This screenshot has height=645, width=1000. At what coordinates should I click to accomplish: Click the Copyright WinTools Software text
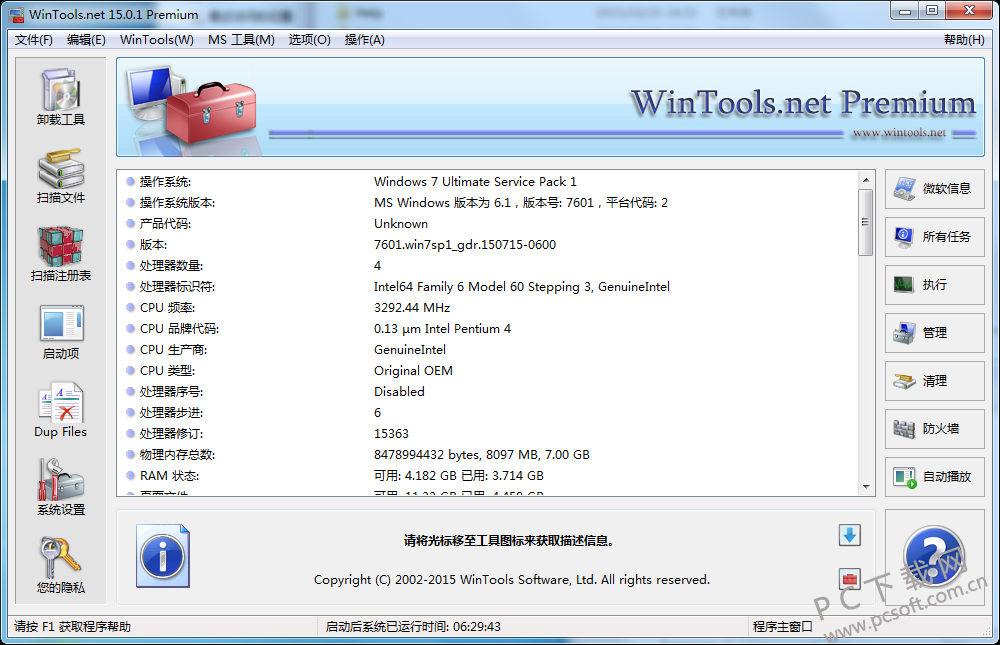[x=511, y=580]
